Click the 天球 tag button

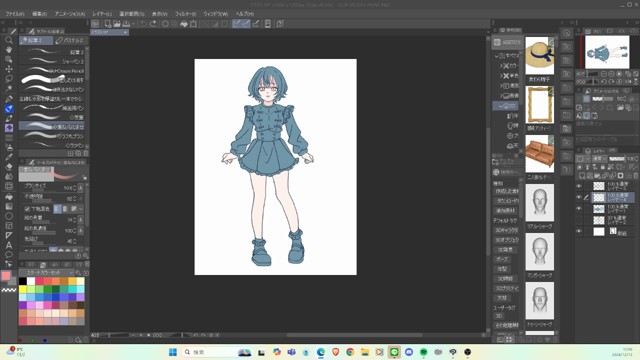coord(502,298)
